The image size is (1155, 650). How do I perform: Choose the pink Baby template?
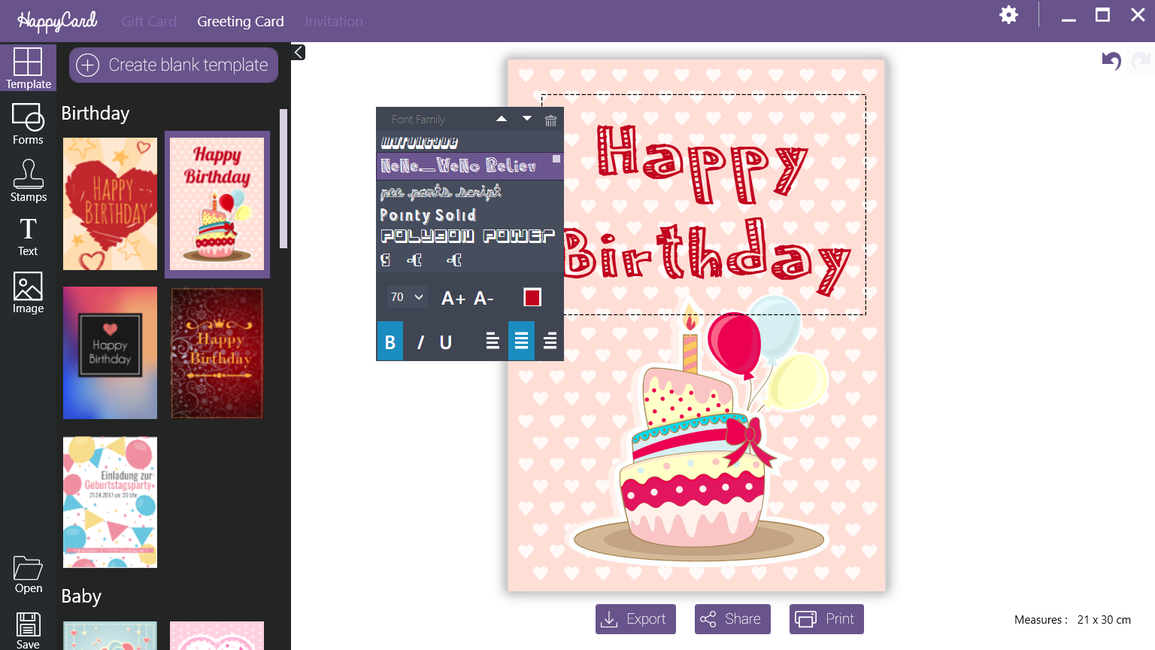tap(217, 635)
